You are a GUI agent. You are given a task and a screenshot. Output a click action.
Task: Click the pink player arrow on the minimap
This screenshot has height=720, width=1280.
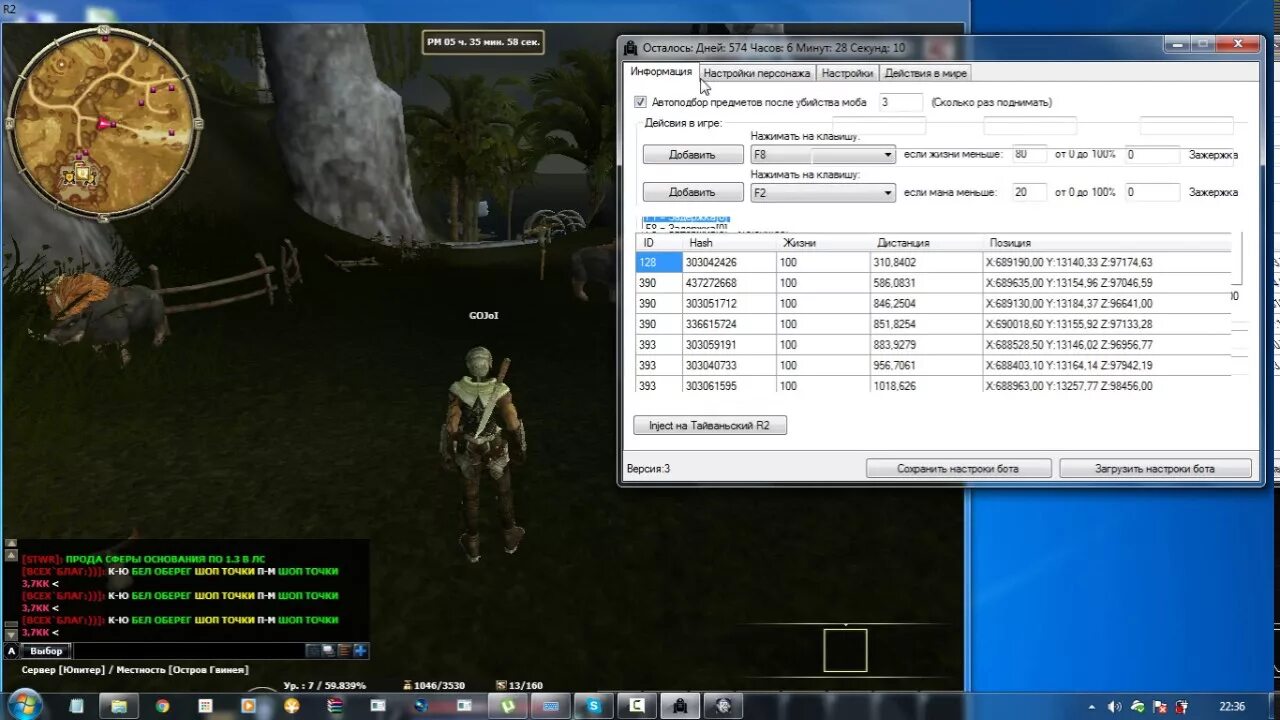(105, 123)
